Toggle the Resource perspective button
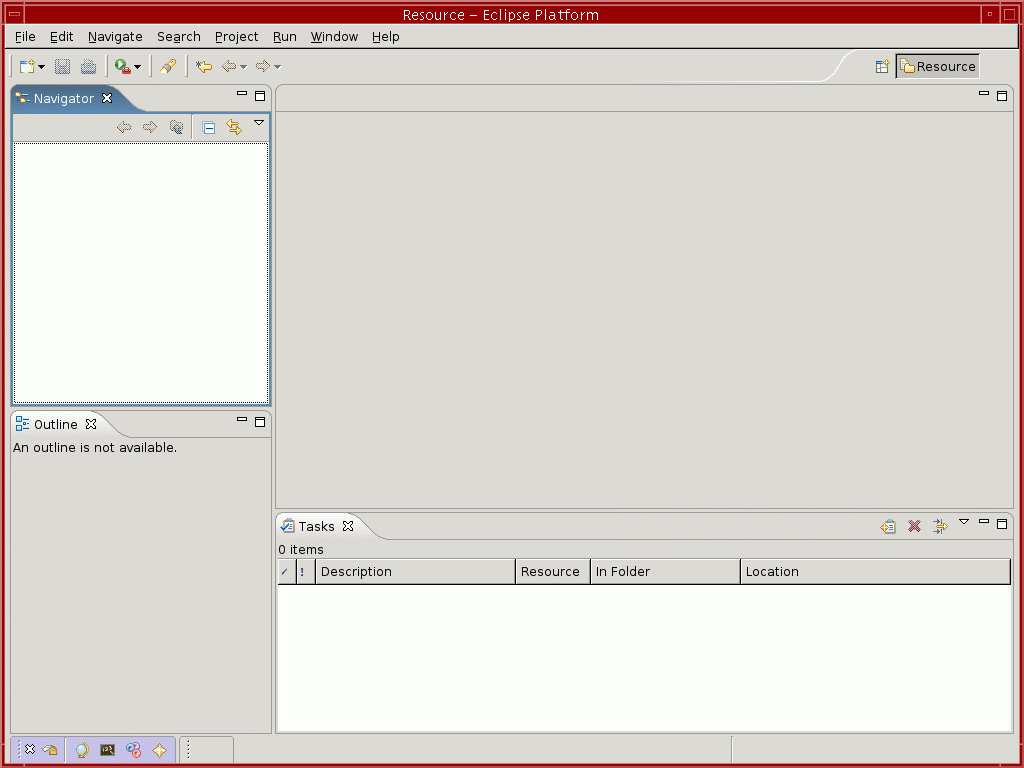This screenshot has width=1024, height=768. (937, 67)
